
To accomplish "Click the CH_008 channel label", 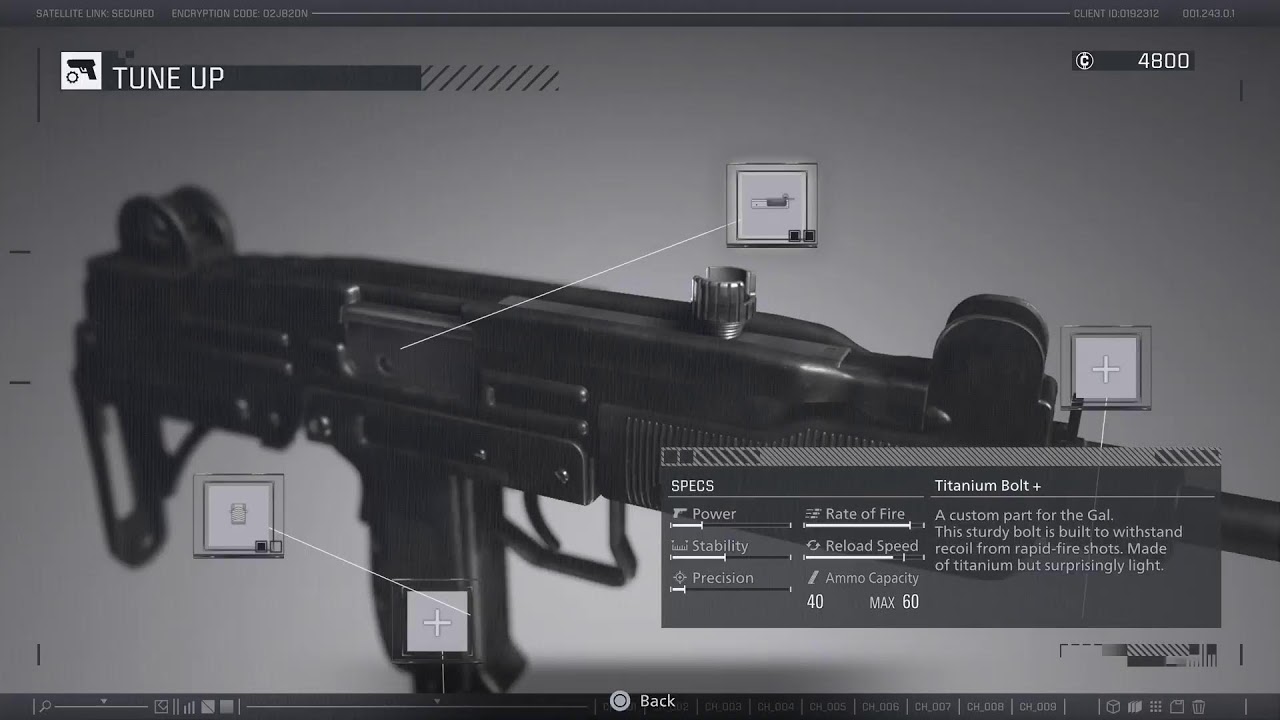I will click(x=985, y=707).
